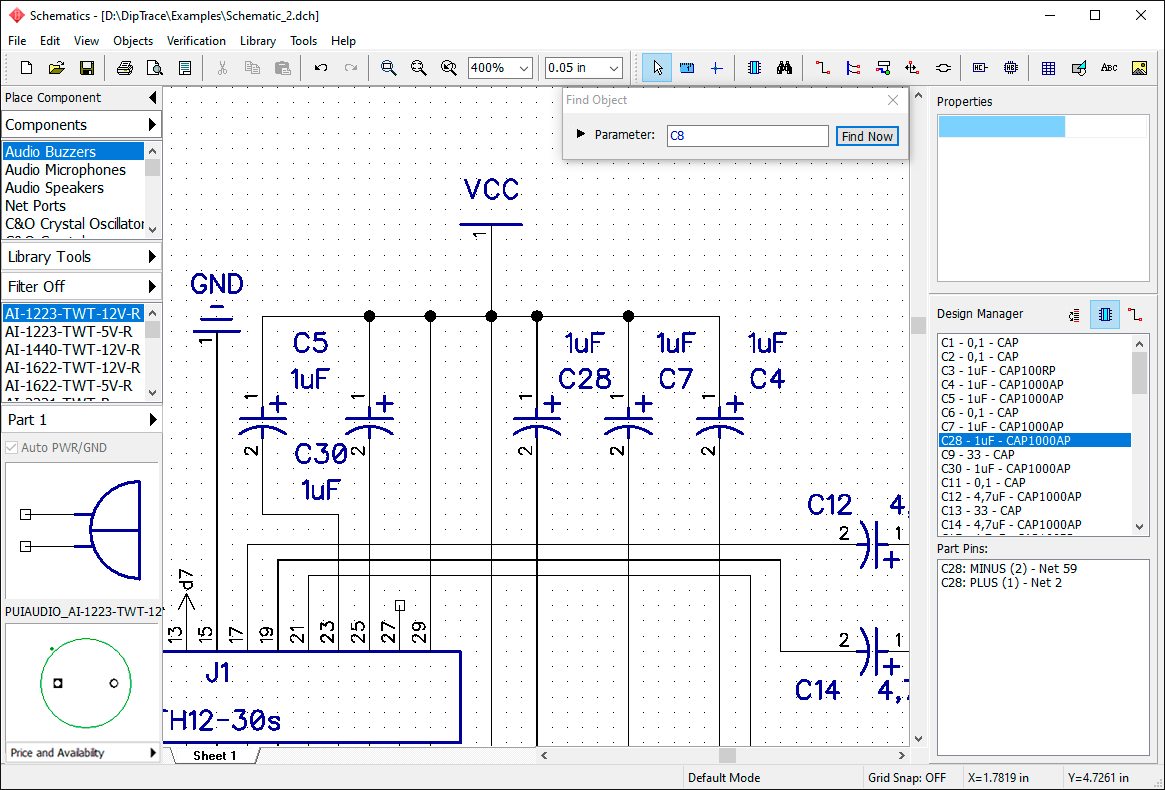Undo the last action
The image size is (1165, 790).
[320, 68]
